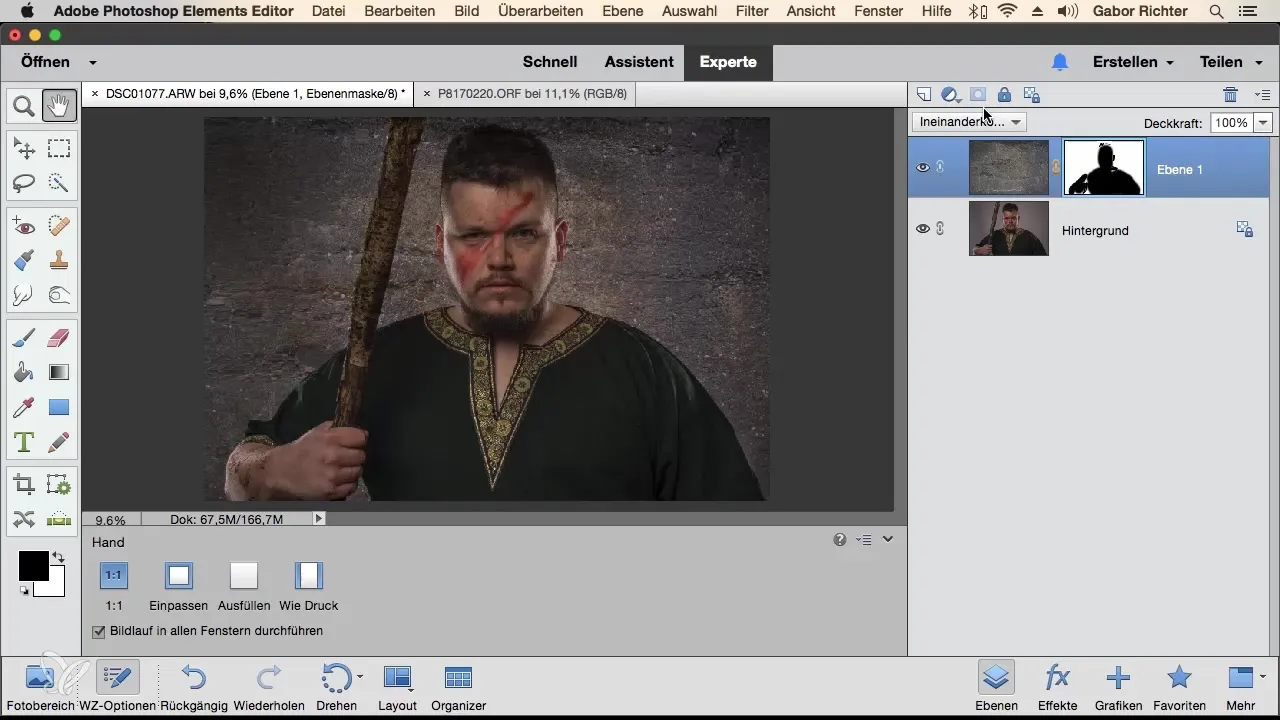The height and width of the screenshot is (720, 1280).
Task: Select the Zoom magnifier tool
Action: click(24, 105)
